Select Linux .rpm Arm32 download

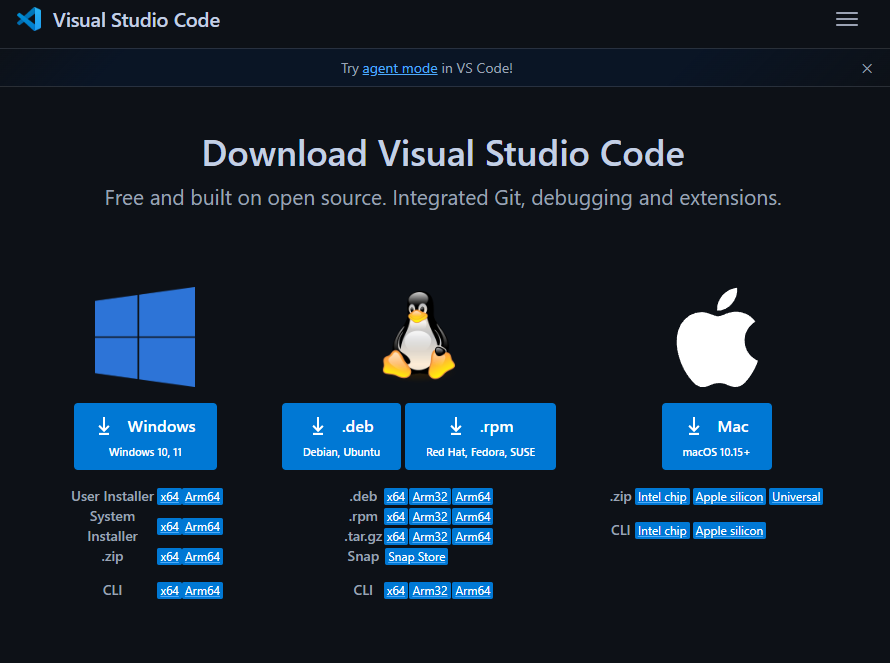430,517
